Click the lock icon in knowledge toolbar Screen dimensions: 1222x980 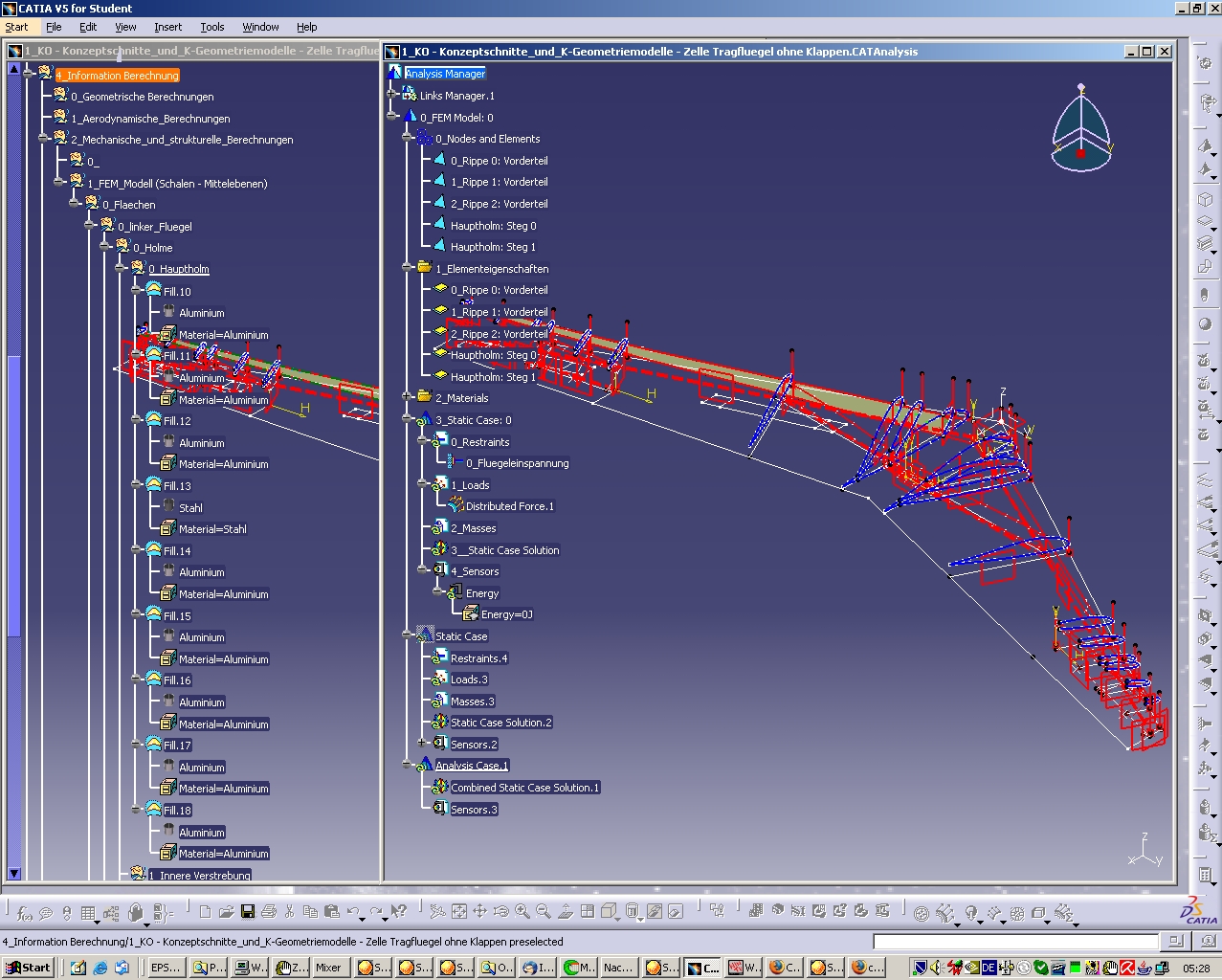click(x=135, y=913)
